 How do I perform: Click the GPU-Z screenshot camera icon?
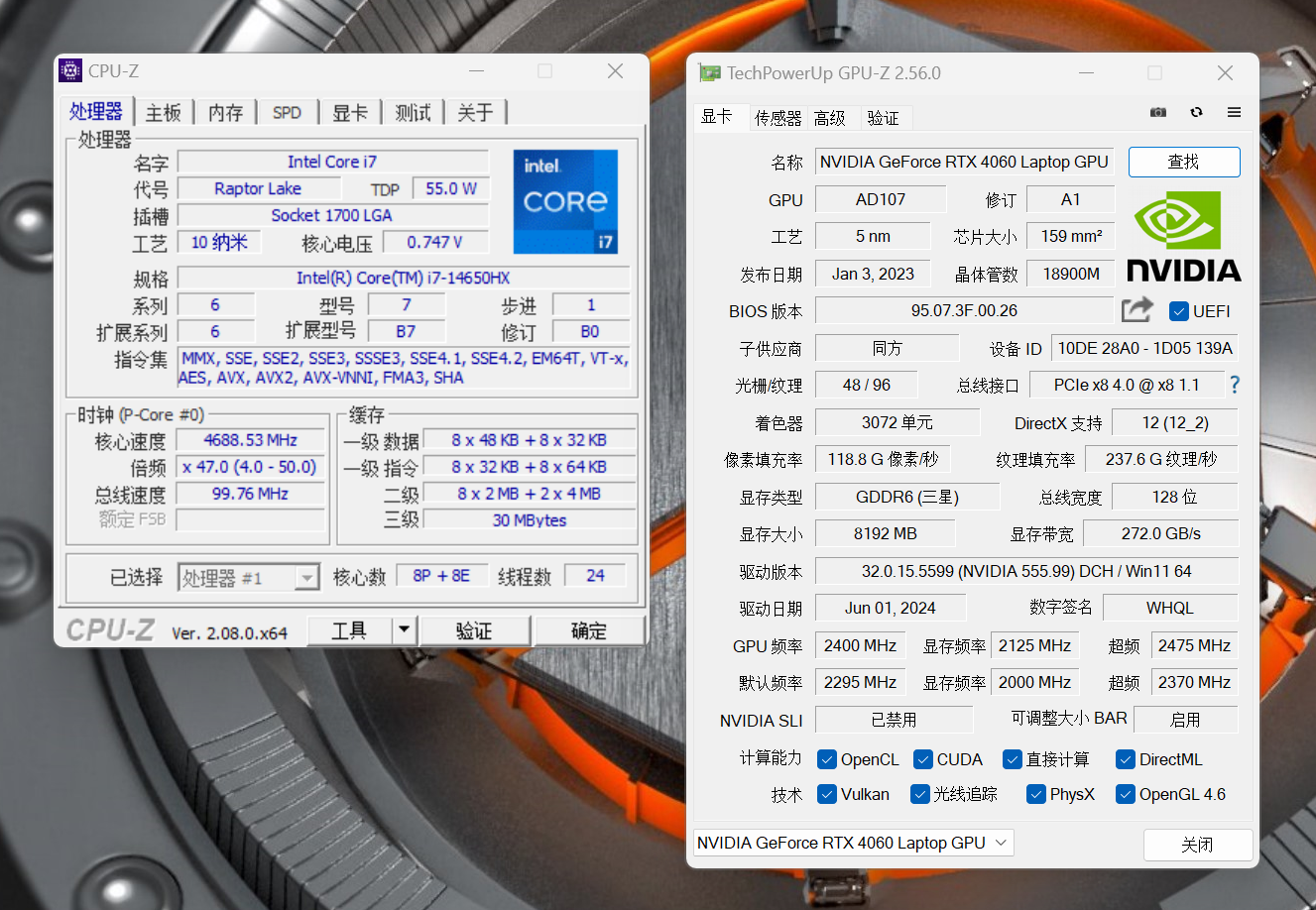(x=1157, y=113)
